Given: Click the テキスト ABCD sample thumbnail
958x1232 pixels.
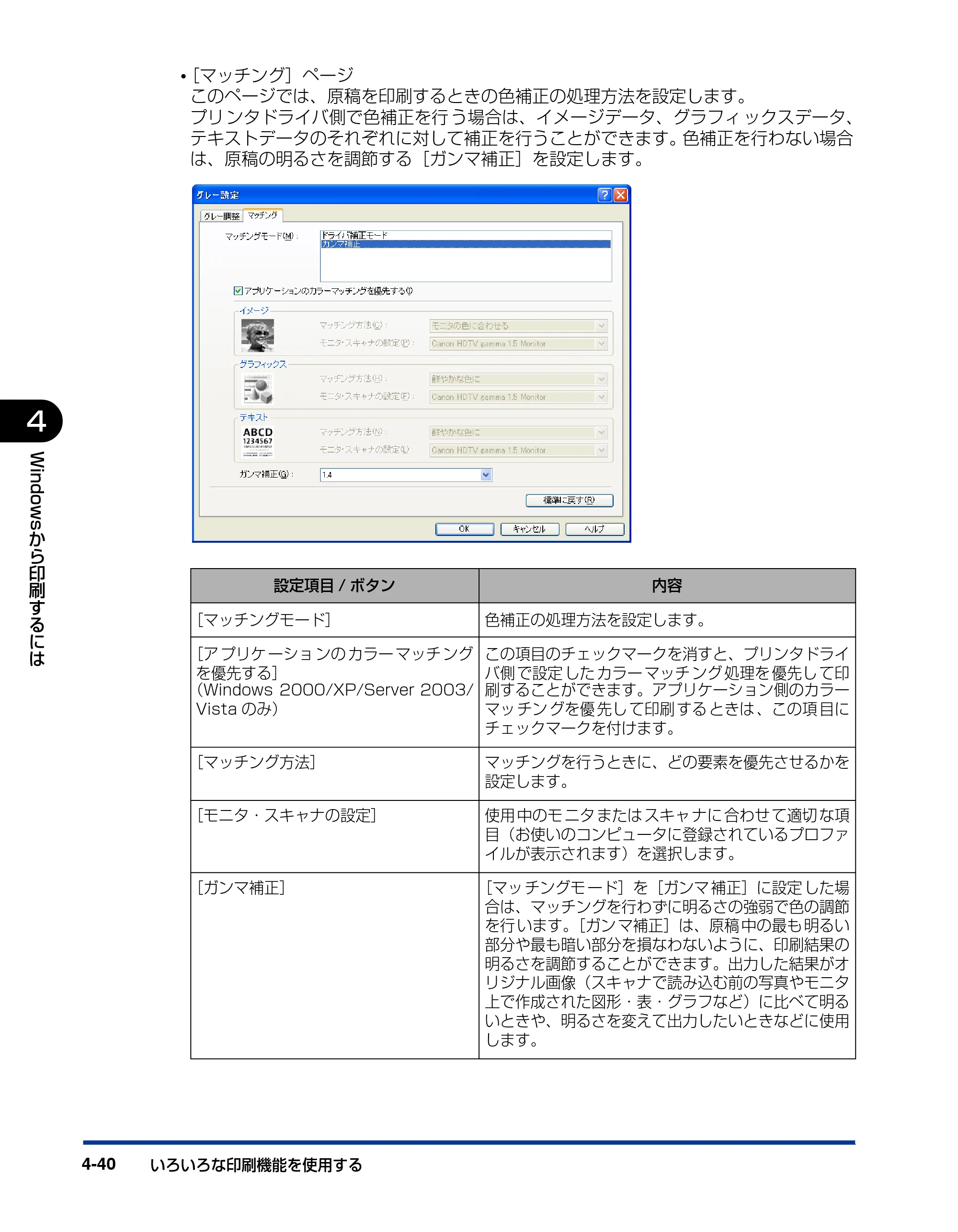Looking at the screenshot, I should click(x=257, y=442).
